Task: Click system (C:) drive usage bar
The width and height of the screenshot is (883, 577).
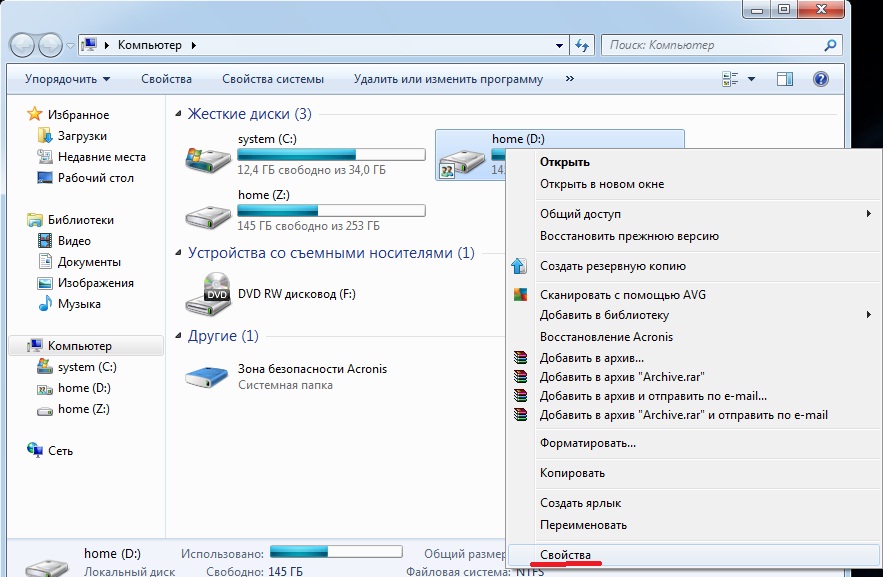Action: click(x=331, y=154)
